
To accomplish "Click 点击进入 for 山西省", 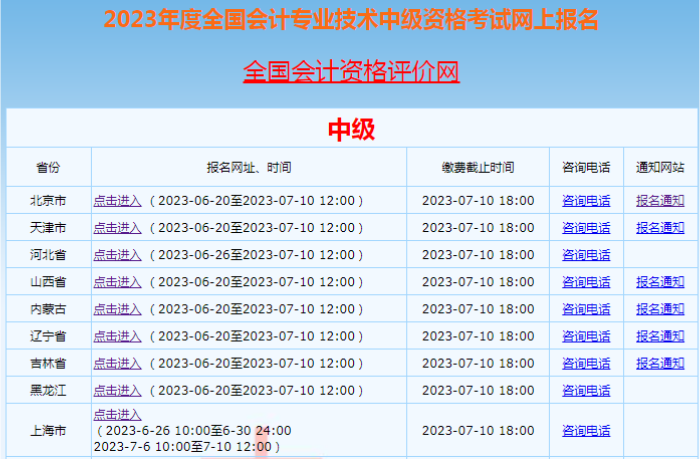I will (x=117, y=282).
